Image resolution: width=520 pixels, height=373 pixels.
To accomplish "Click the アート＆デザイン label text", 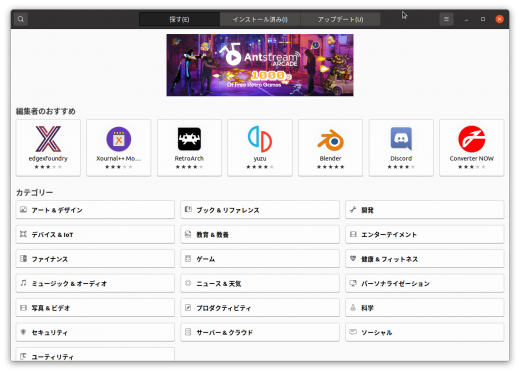I will tap(57, 210).
